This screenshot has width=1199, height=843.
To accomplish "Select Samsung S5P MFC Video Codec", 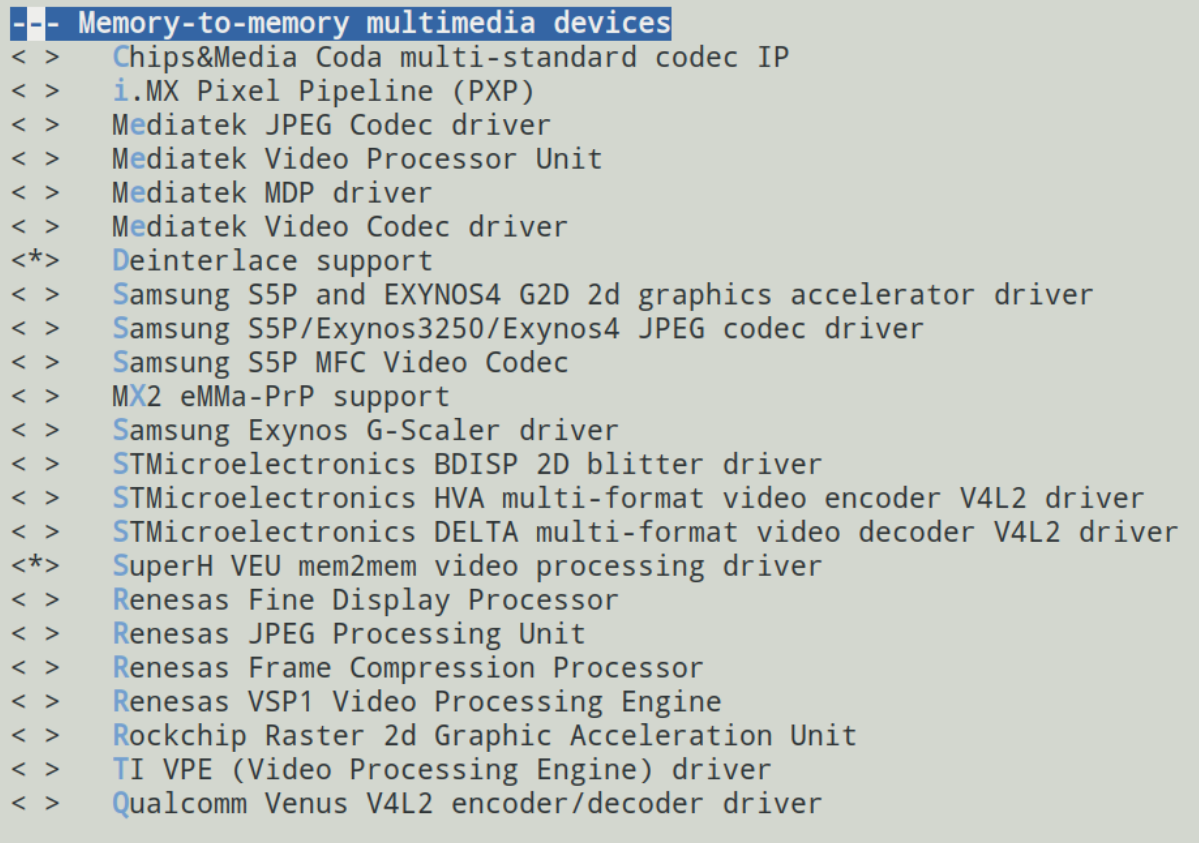I will [x=340, y=363].
